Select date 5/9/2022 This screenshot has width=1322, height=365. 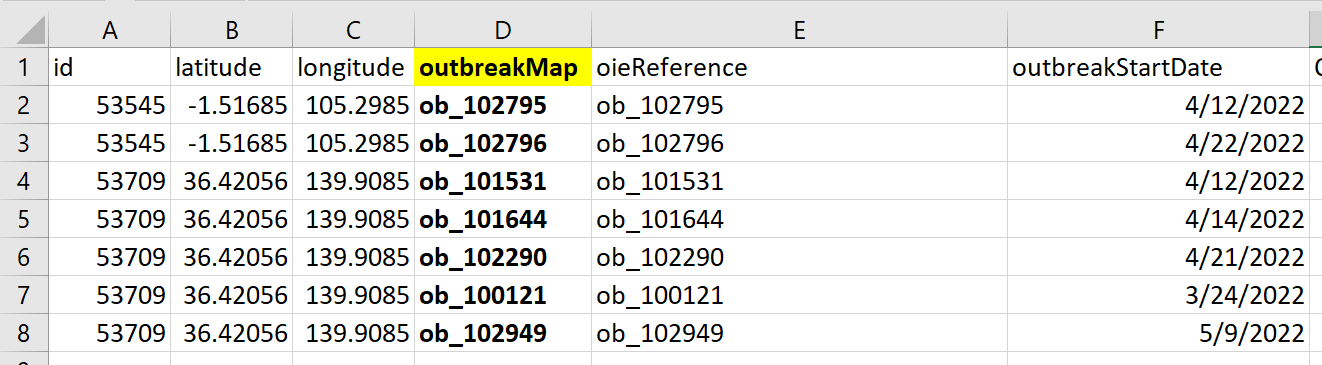point(1158,333)
